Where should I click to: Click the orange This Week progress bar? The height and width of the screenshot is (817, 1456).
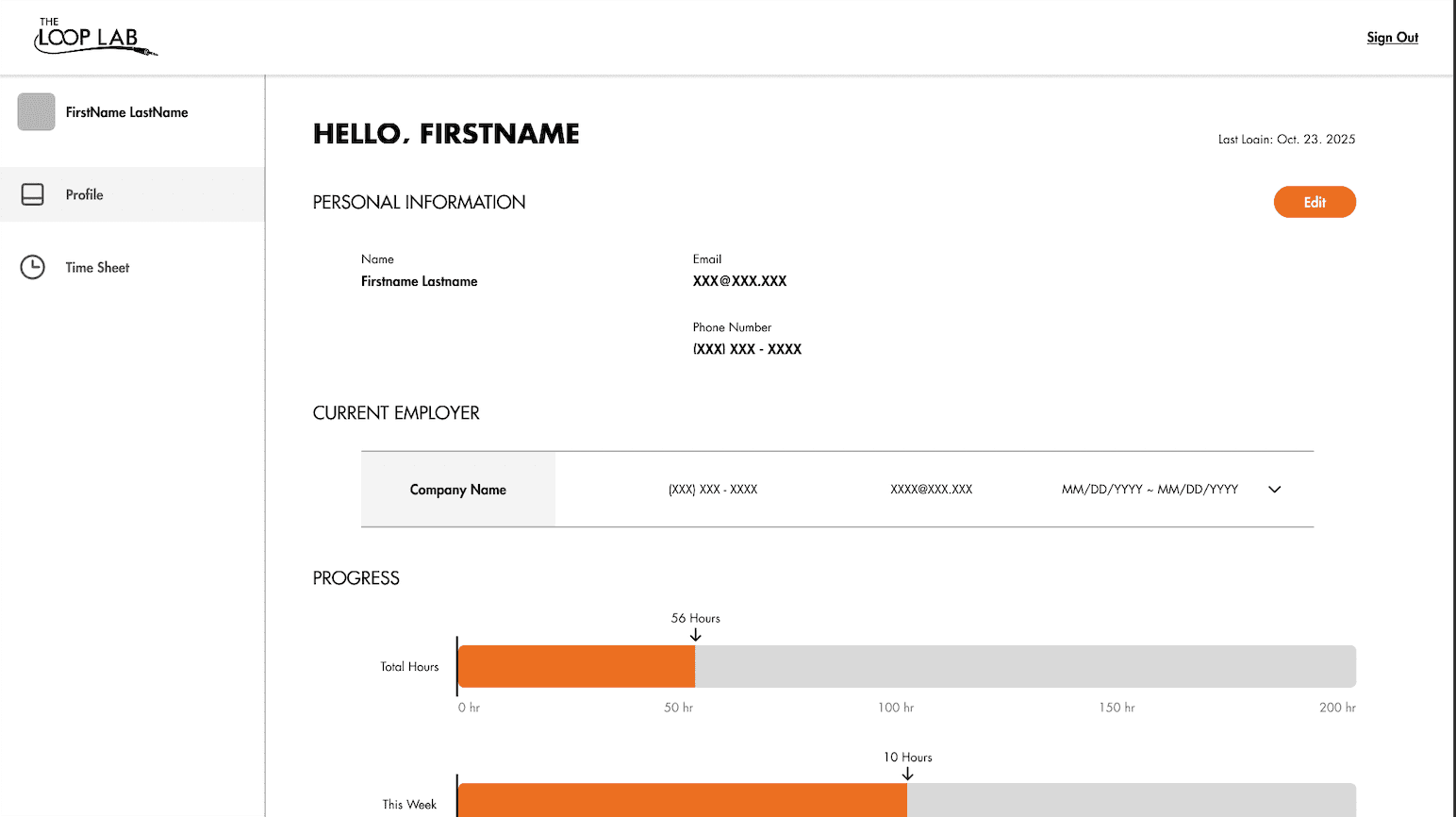click(x=682, y=800)
